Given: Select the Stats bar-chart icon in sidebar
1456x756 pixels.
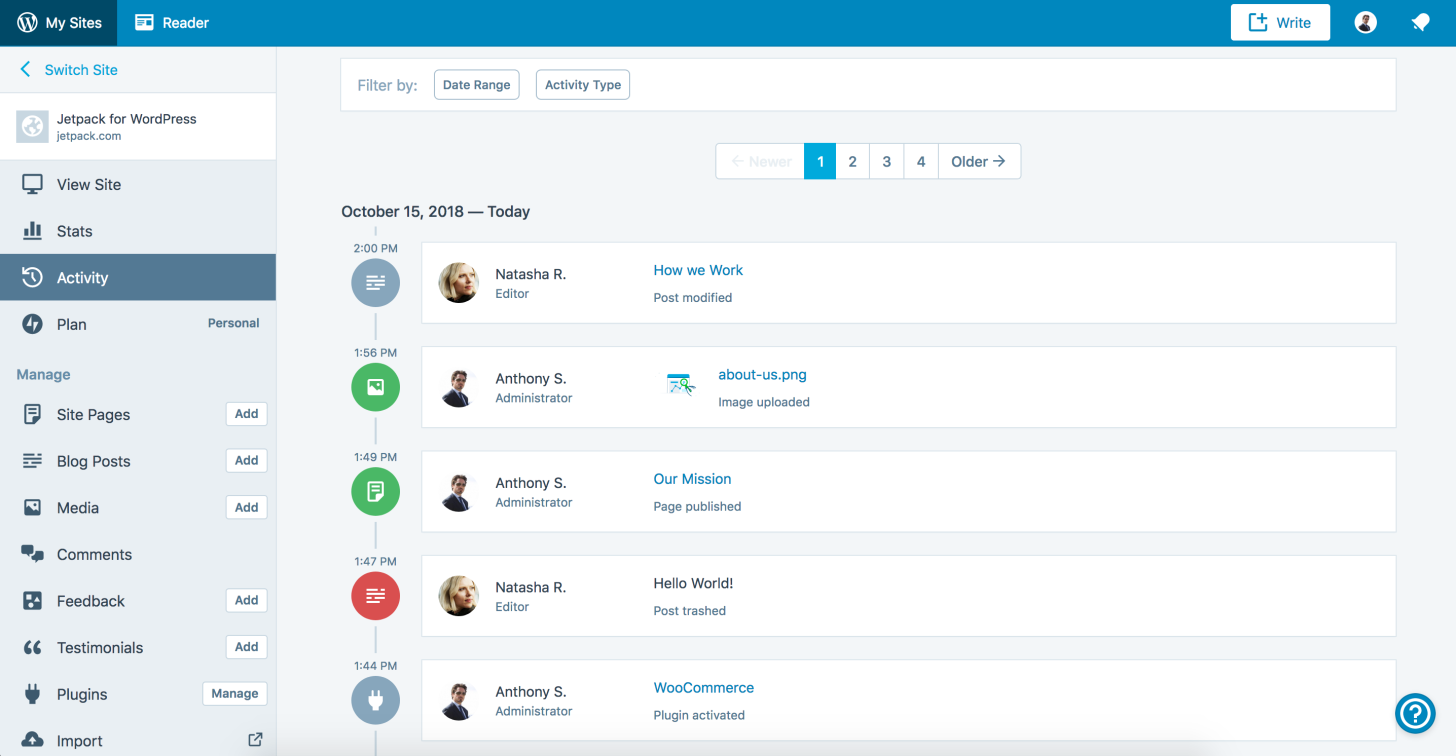Looking at the screenshot, I should click(x=31, y=231).
